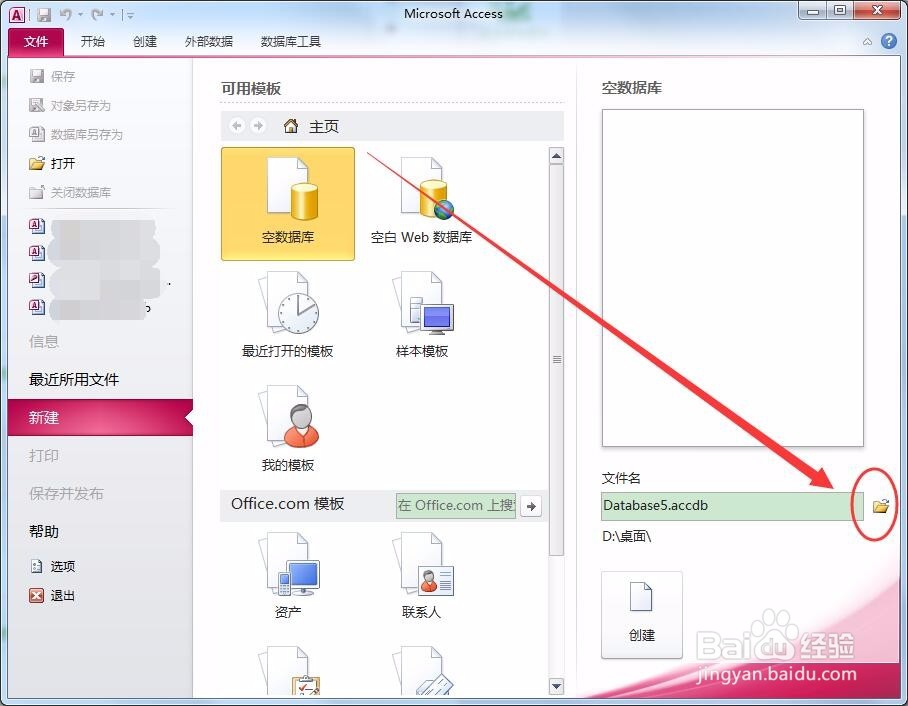Open the fourth recent database file icon
The height and width of the screenshot is (706, 908).
point(36,307)
